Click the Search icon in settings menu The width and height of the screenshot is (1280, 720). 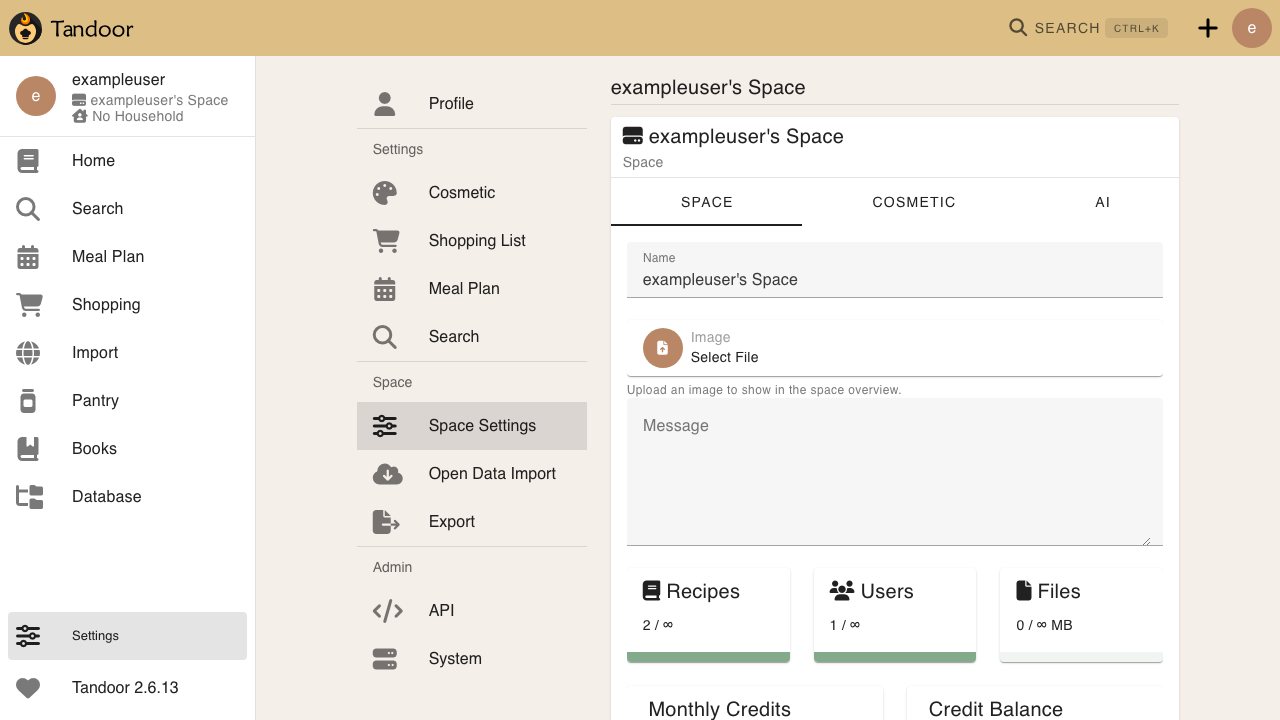coord(385,337)
